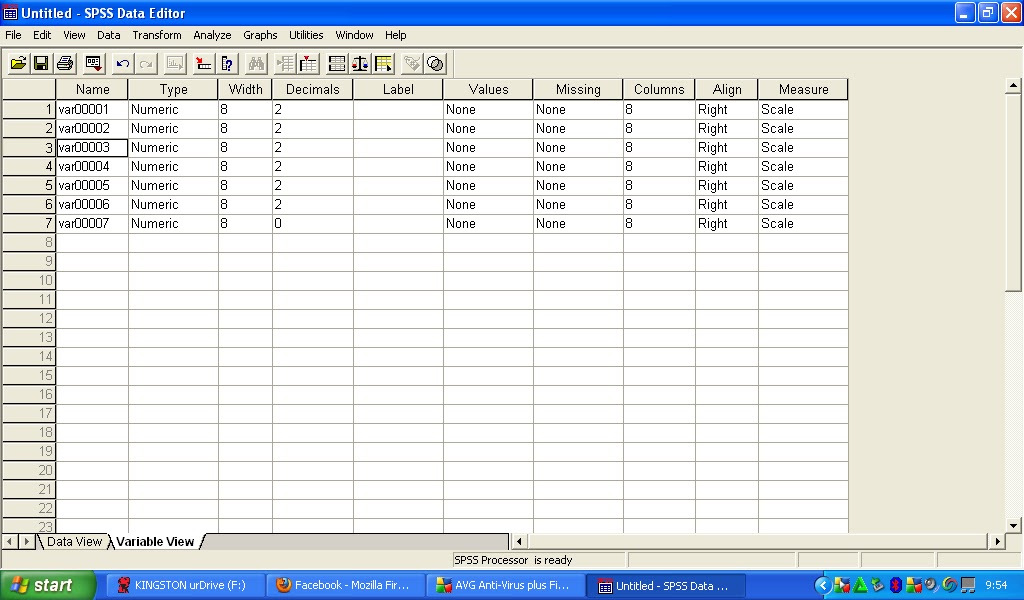This screenshot has height=600, width=1024.
Task: Click the Name column header
Action: [92, 89]
